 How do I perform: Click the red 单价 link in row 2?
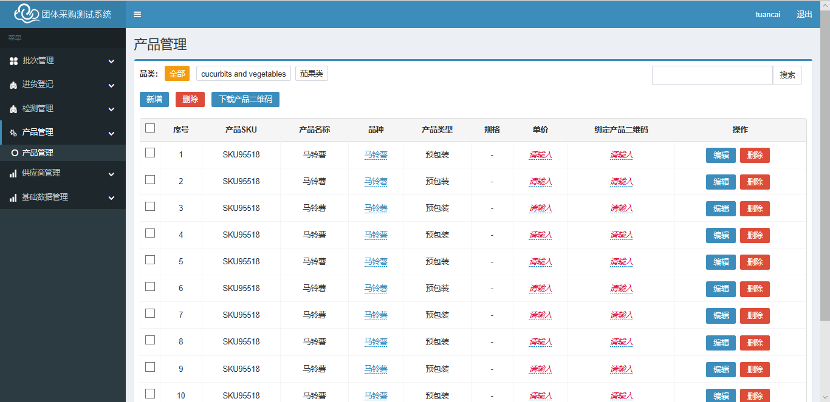pyautogui.click(x=540, y=182)
